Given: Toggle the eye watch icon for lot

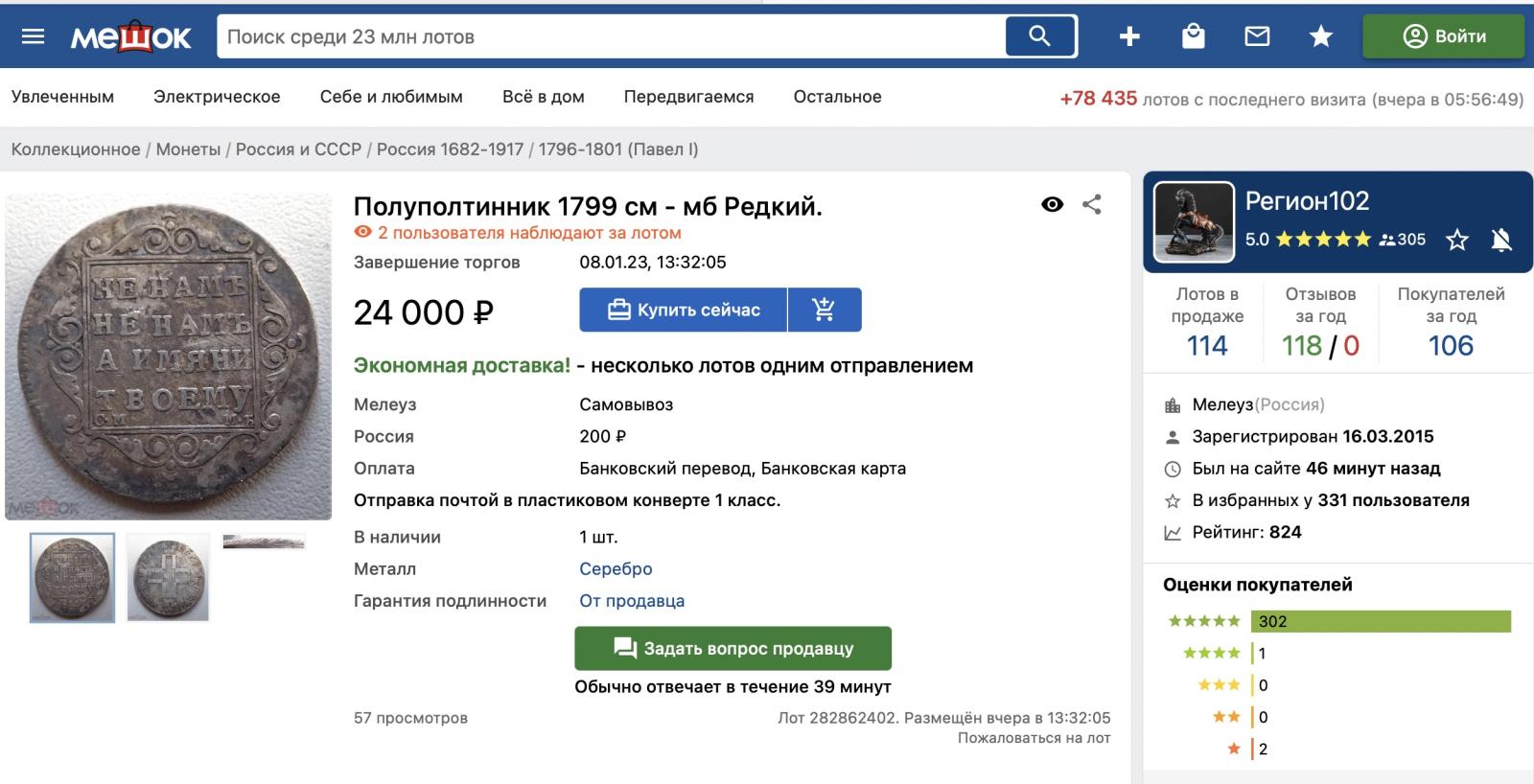Looking at the screenshot, I should (1052, 204).
